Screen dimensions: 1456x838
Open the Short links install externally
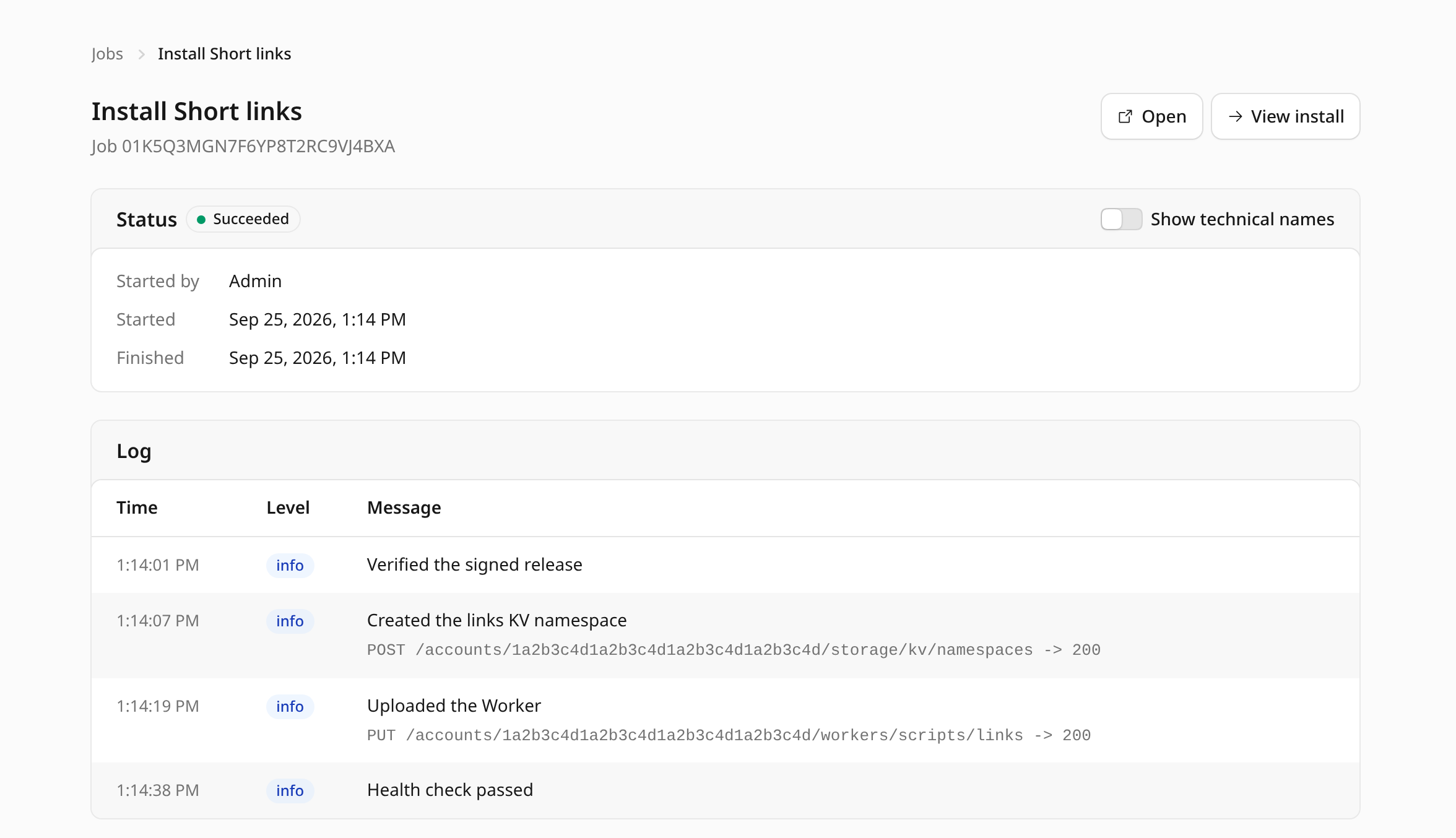1151,116
